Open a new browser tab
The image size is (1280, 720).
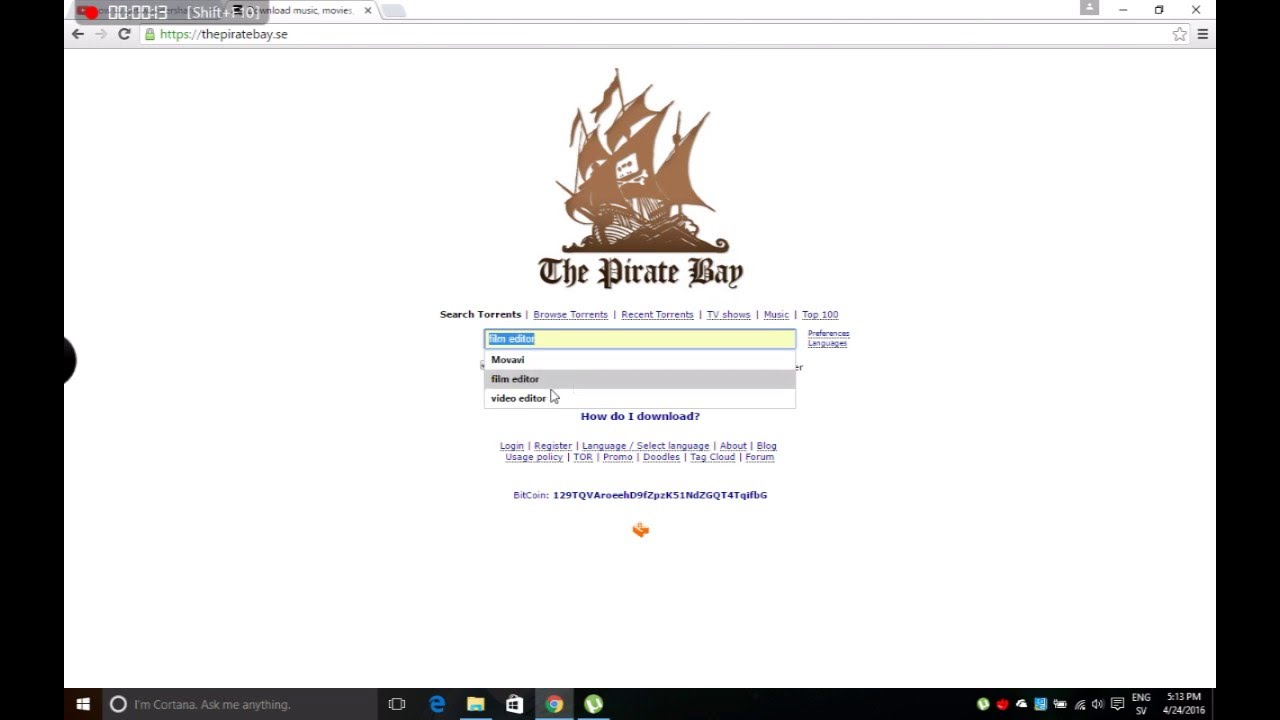(x=393, y=10)
